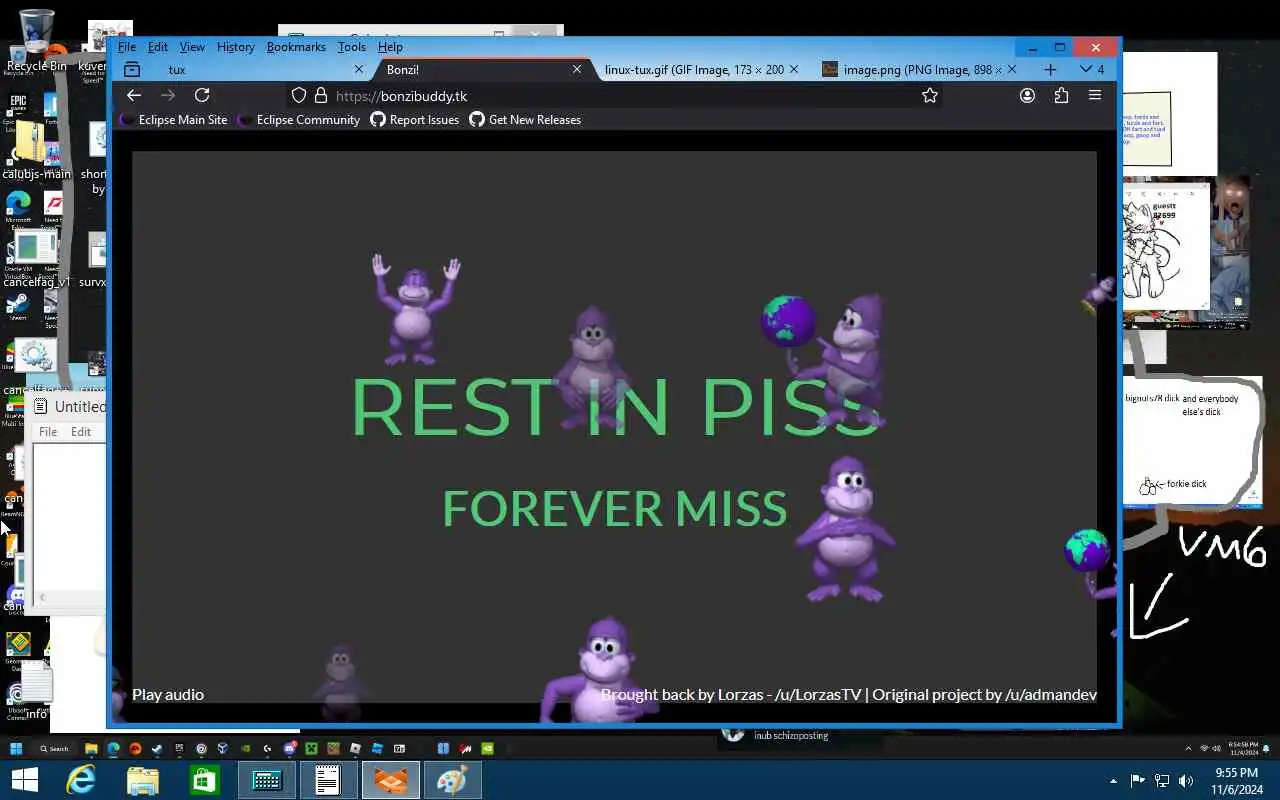Select the Microsoft Edge desktop icon
This screenshot has height=800, width=1280.
(18, 208)
